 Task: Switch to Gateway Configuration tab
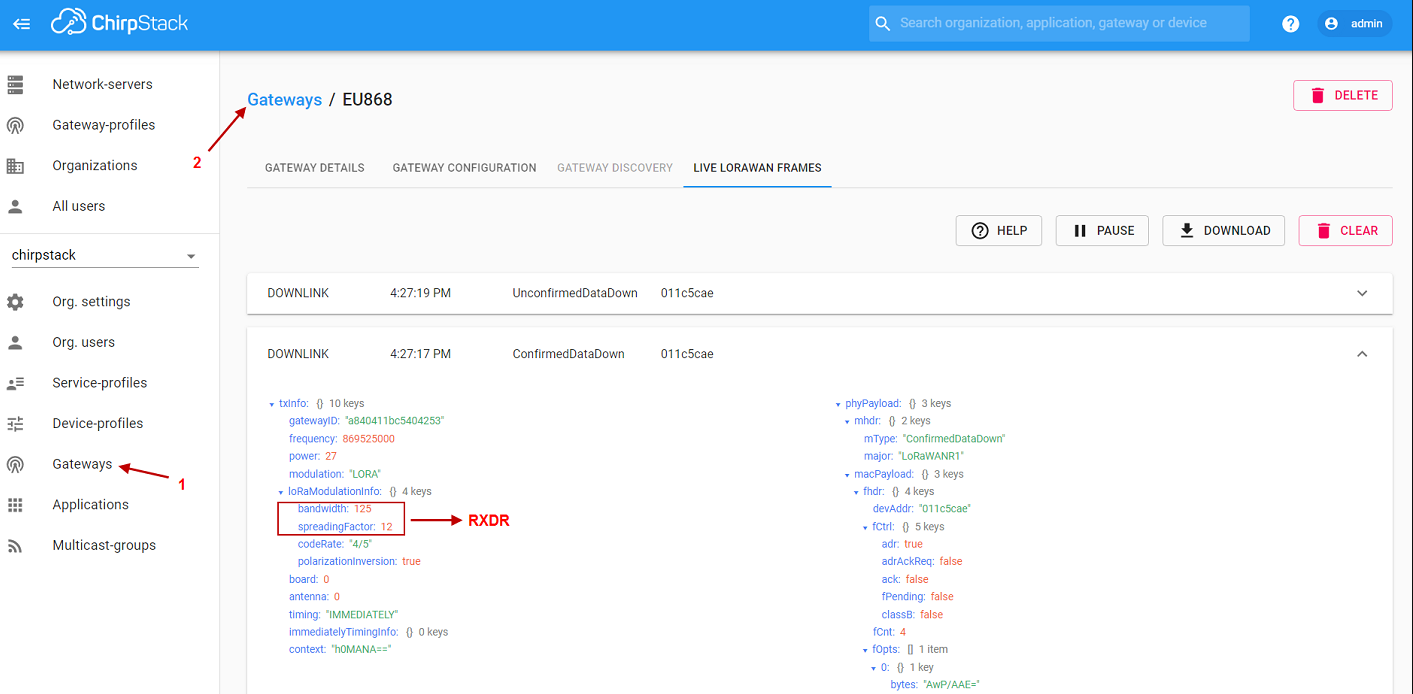pos(465,168)
